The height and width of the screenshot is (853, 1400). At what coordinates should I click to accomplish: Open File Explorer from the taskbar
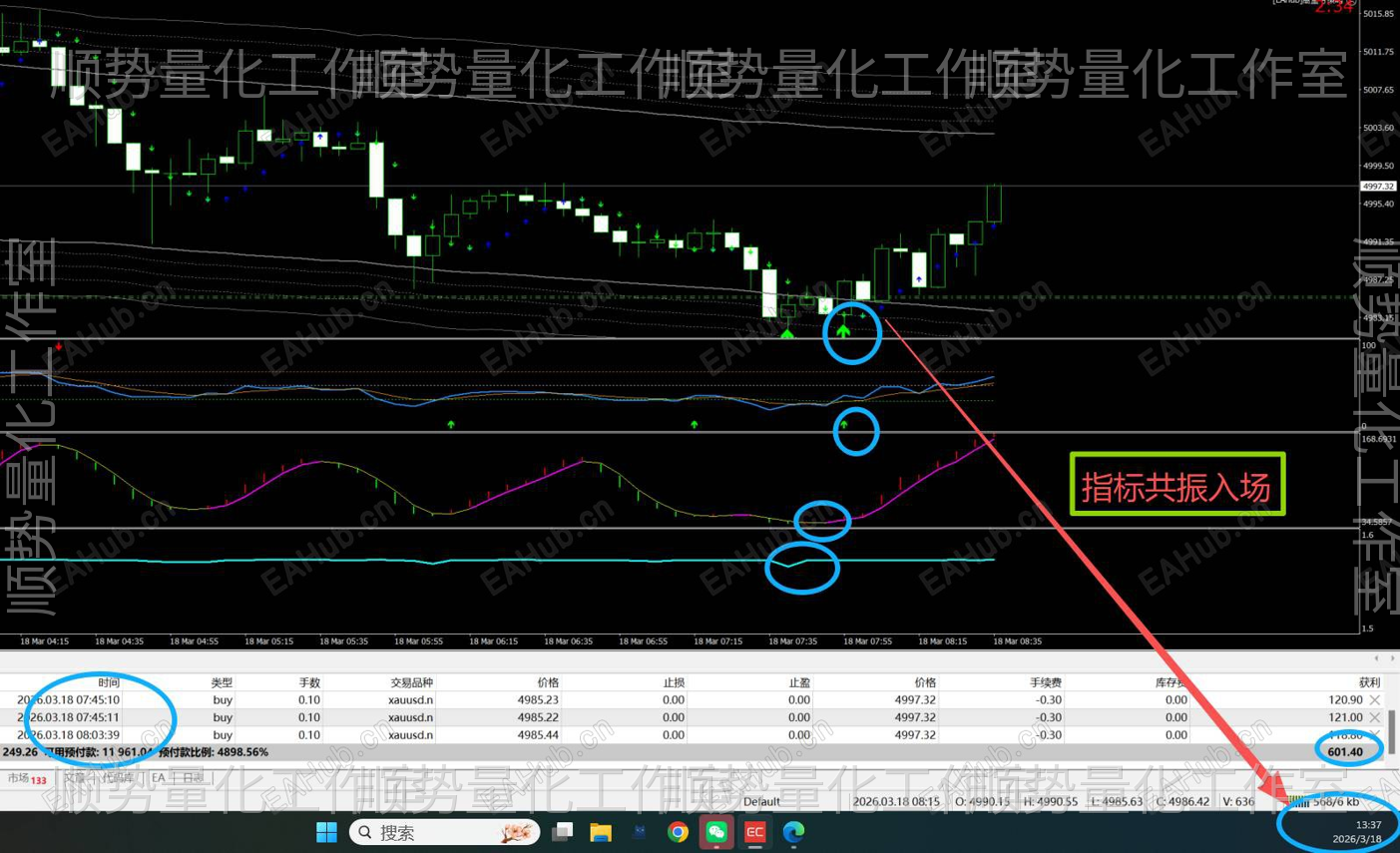(x=600, y=832)
